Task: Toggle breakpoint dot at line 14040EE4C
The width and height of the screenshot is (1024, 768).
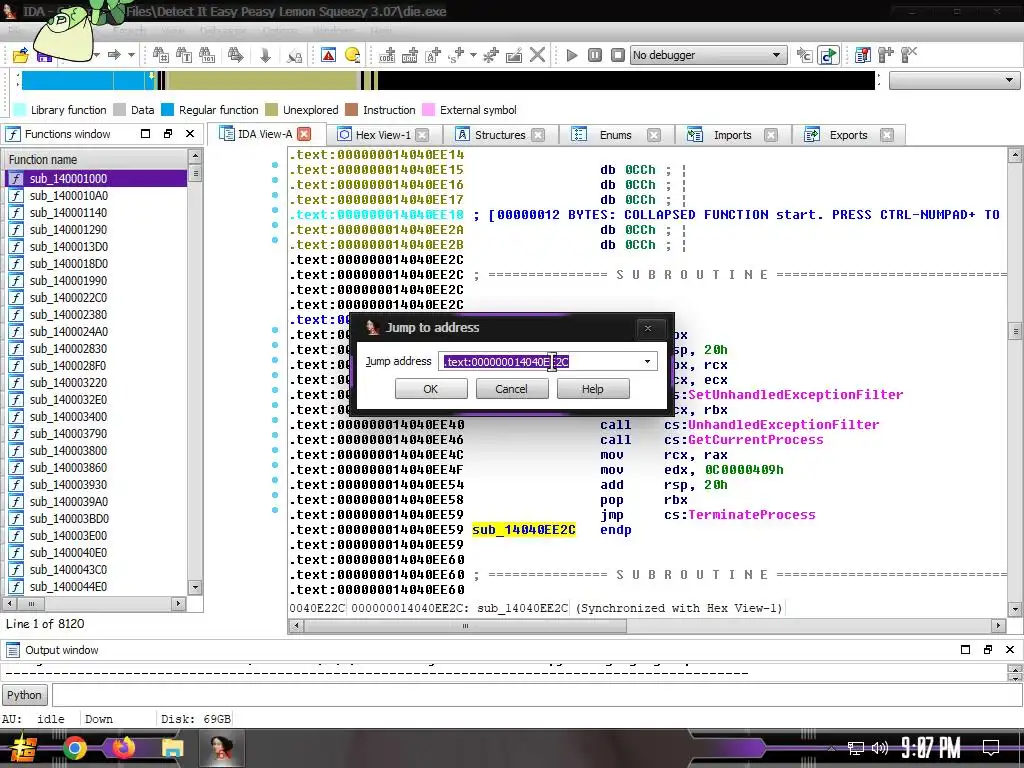Action: tap(275, 450)
